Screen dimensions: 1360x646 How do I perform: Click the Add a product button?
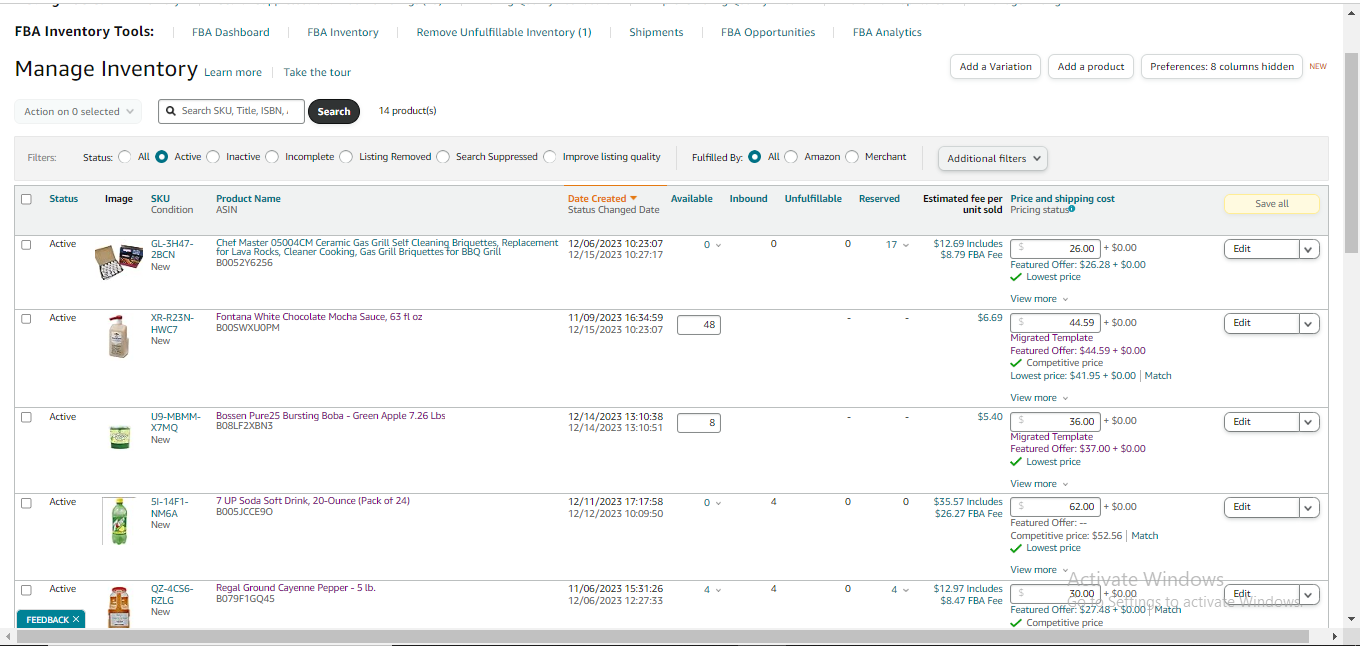[1091, 67]
